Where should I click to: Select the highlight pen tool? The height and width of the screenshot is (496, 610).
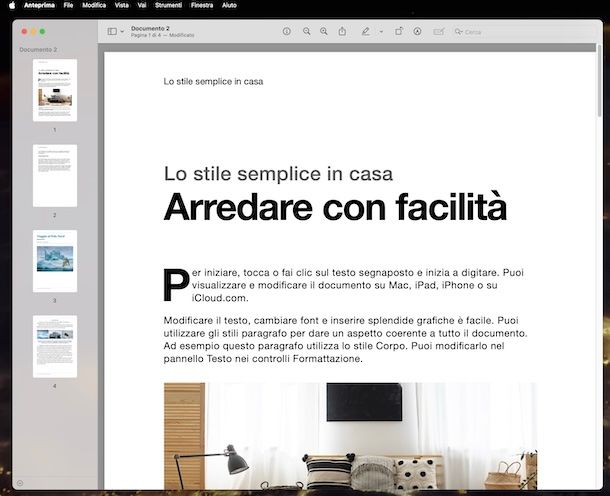(x=365, y=32)
